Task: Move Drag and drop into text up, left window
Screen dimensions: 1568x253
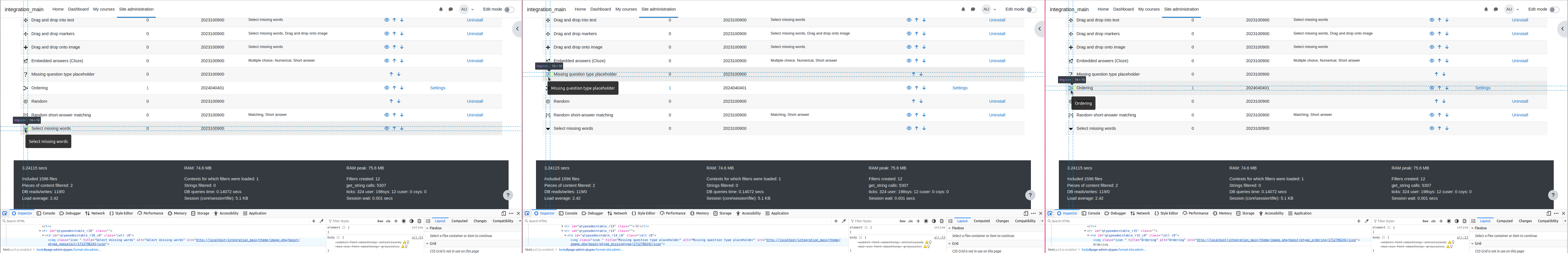Action: 394,20
